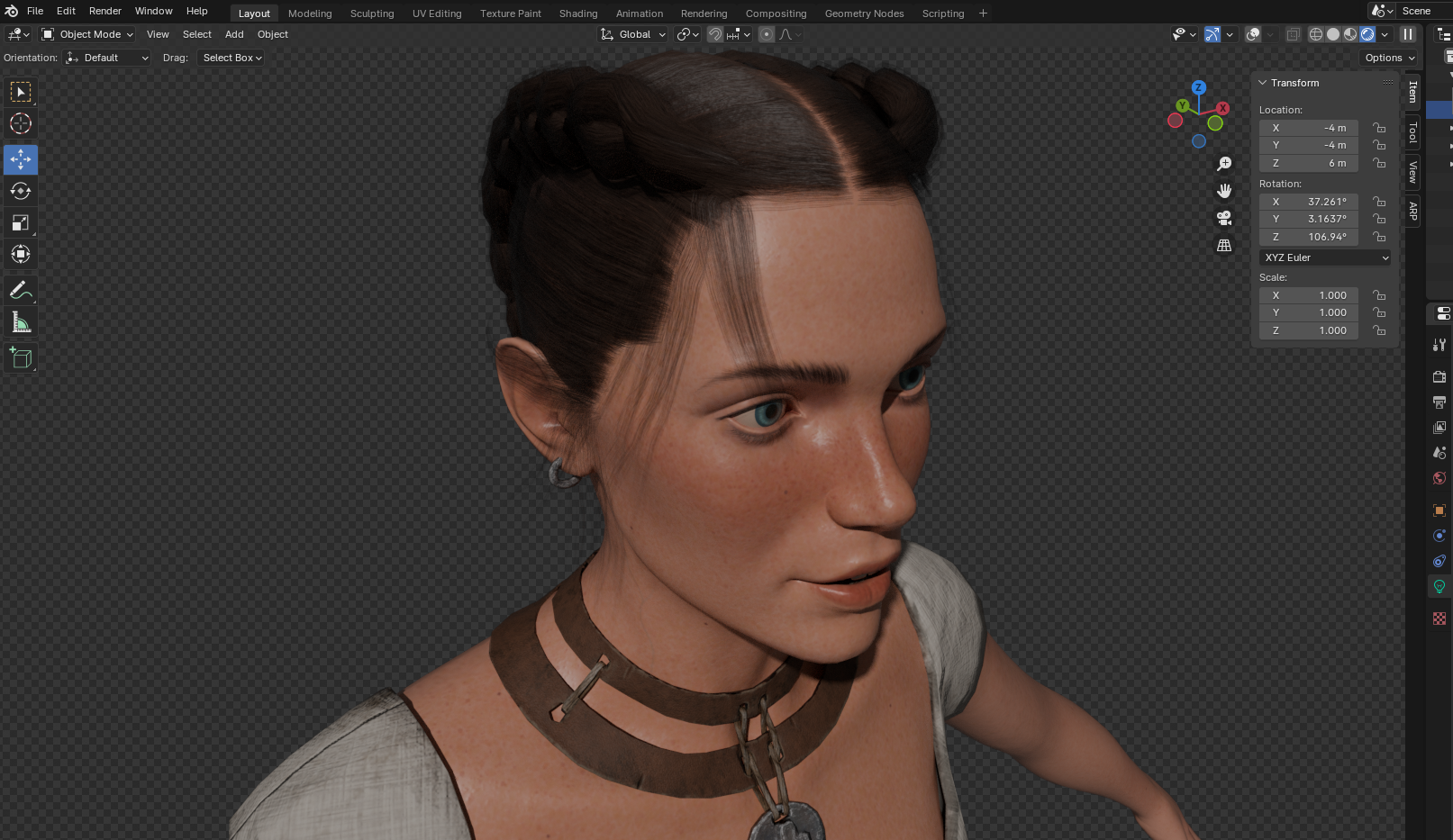1453x840 pixels.
Task: Toggle X-ray mode in header
Action: (1293, 34)
